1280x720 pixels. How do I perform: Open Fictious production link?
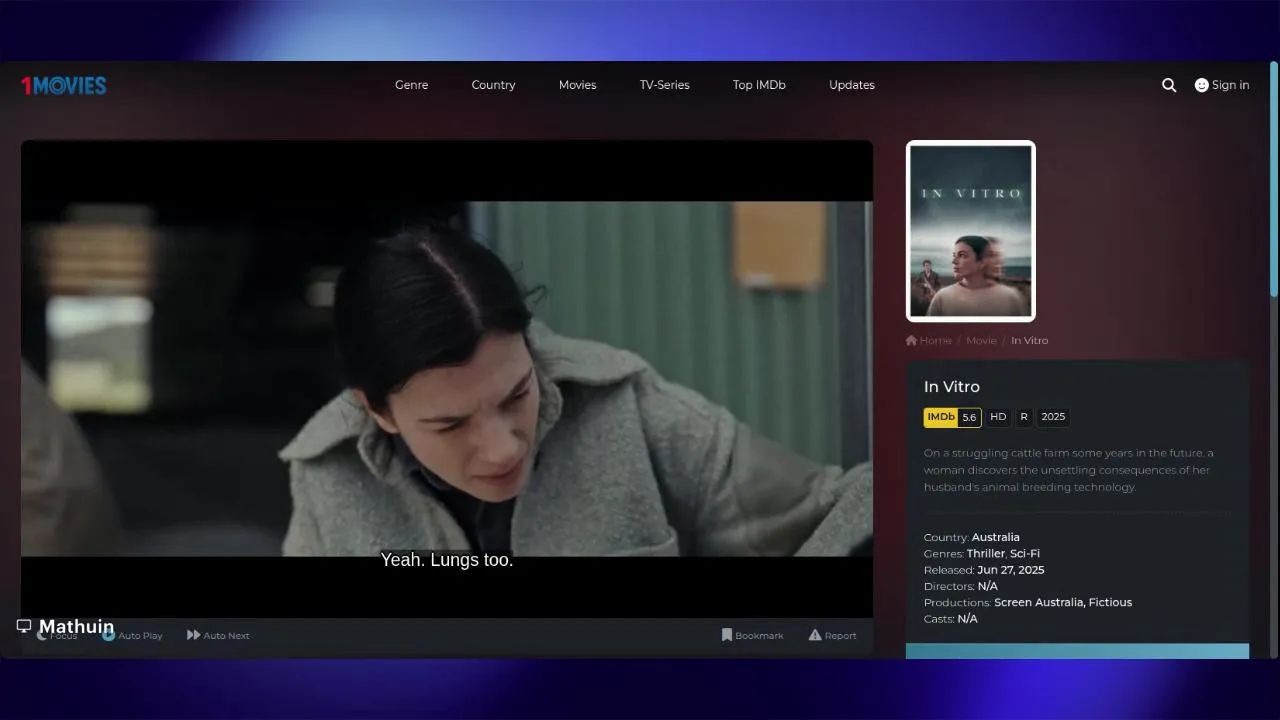[1111, 602]
